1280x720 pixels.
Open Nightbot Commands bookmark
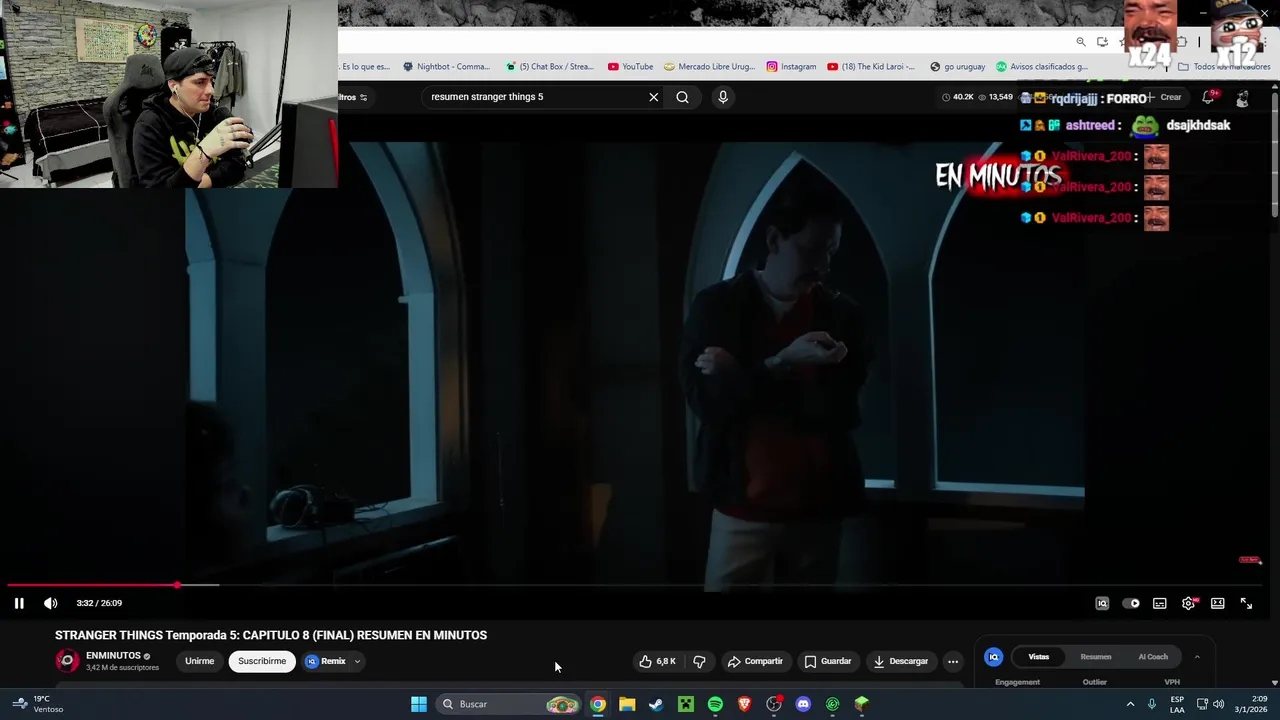(446, 67)
